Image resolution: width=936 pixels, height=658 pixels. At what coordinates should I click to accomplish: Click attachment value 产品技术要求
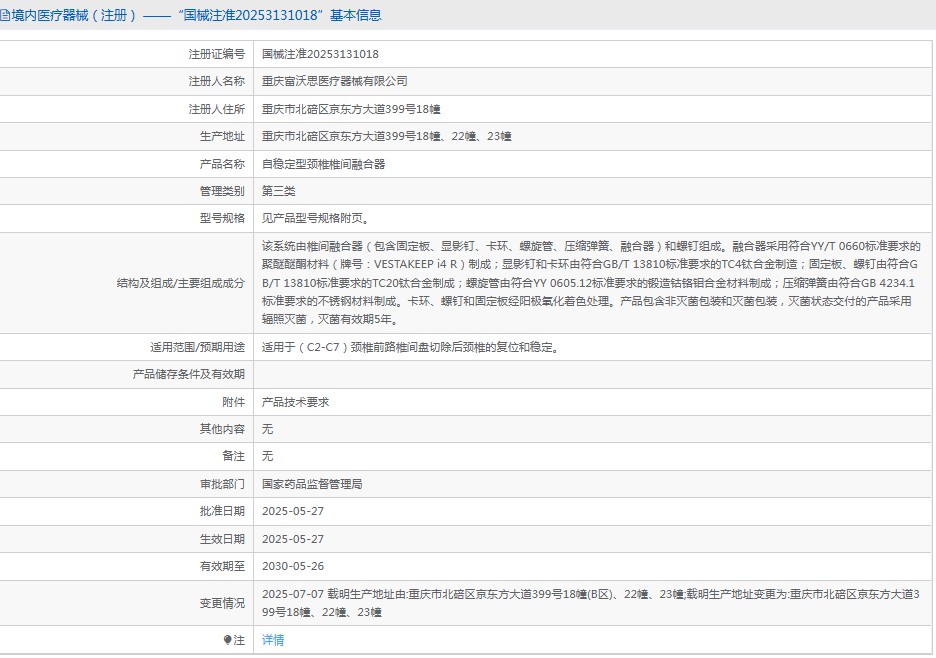click(x=295, y=402)
